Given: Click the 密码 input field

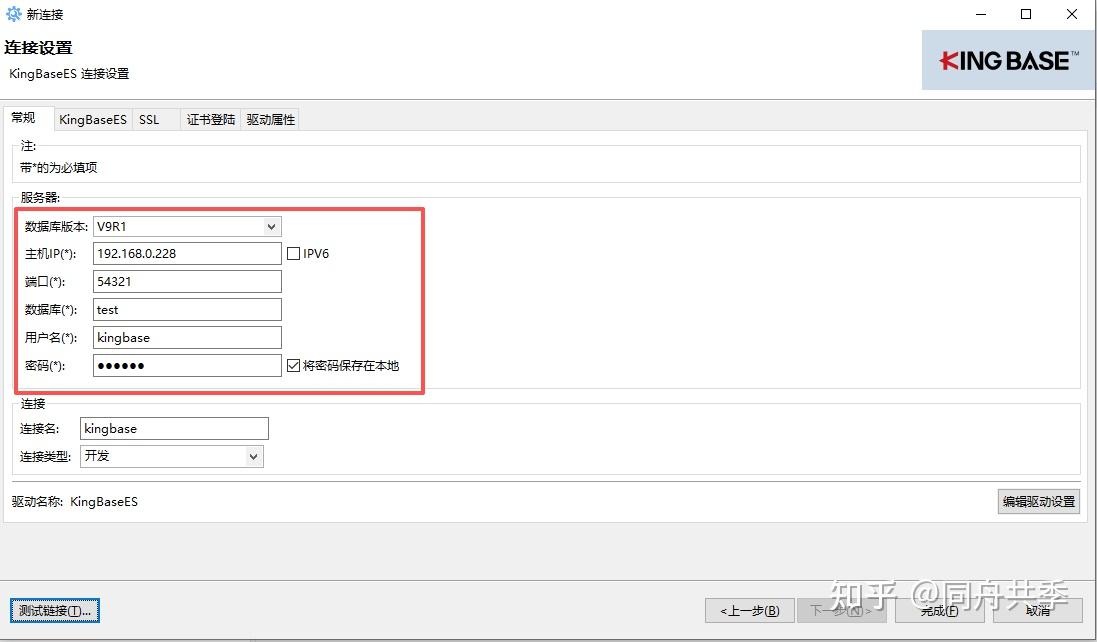Looking at the screenshot, I should [x=186, y=365].
